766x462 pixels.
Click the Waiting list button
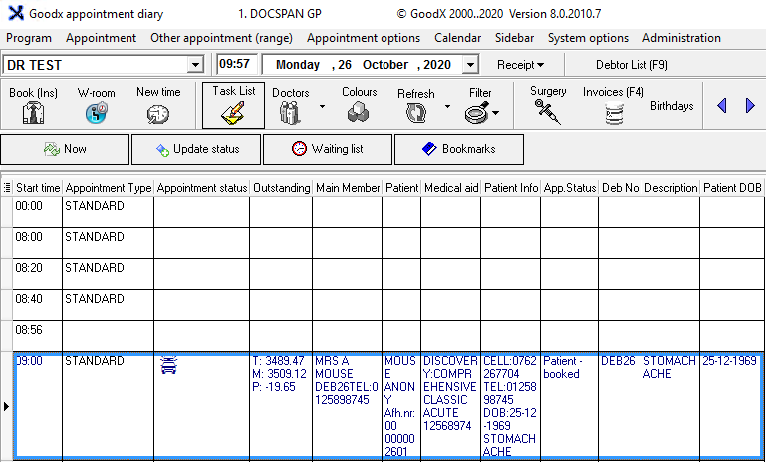(x=327, y=149)
